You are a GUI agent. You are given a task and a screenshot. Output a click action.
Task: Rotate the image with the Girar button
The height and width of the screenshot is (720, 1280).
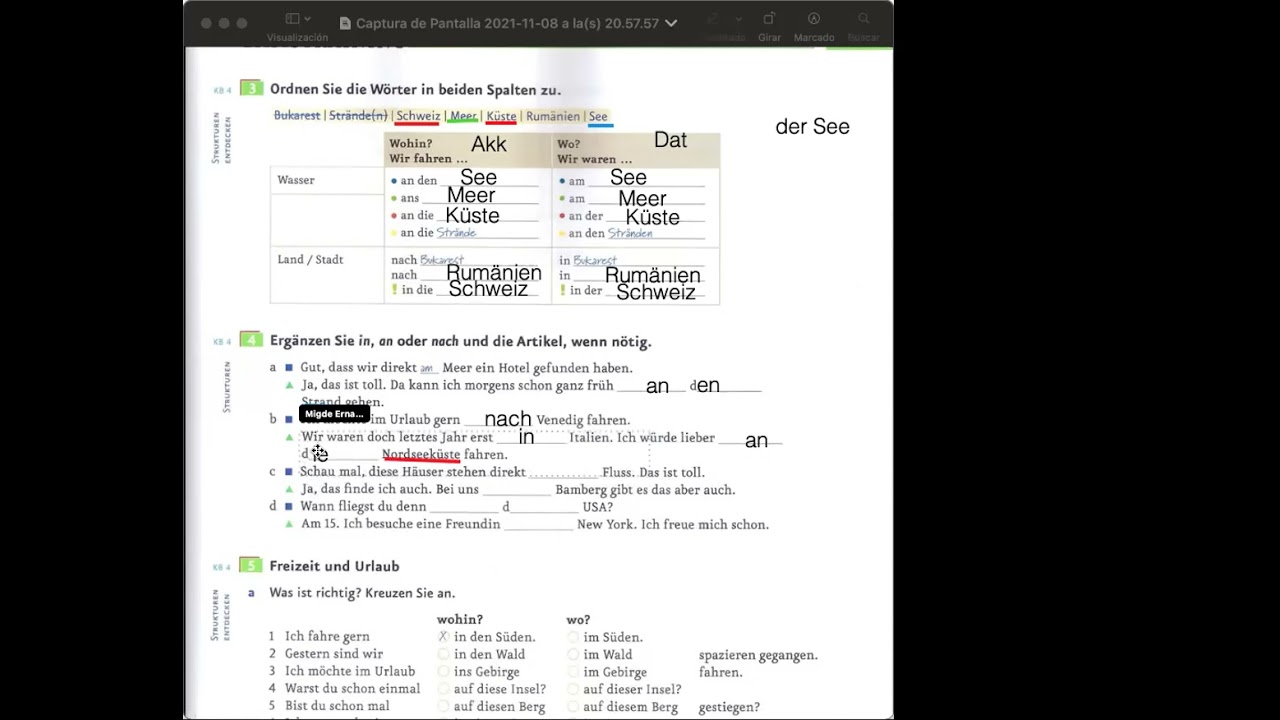pyautogui.click(x=769, y=19)
